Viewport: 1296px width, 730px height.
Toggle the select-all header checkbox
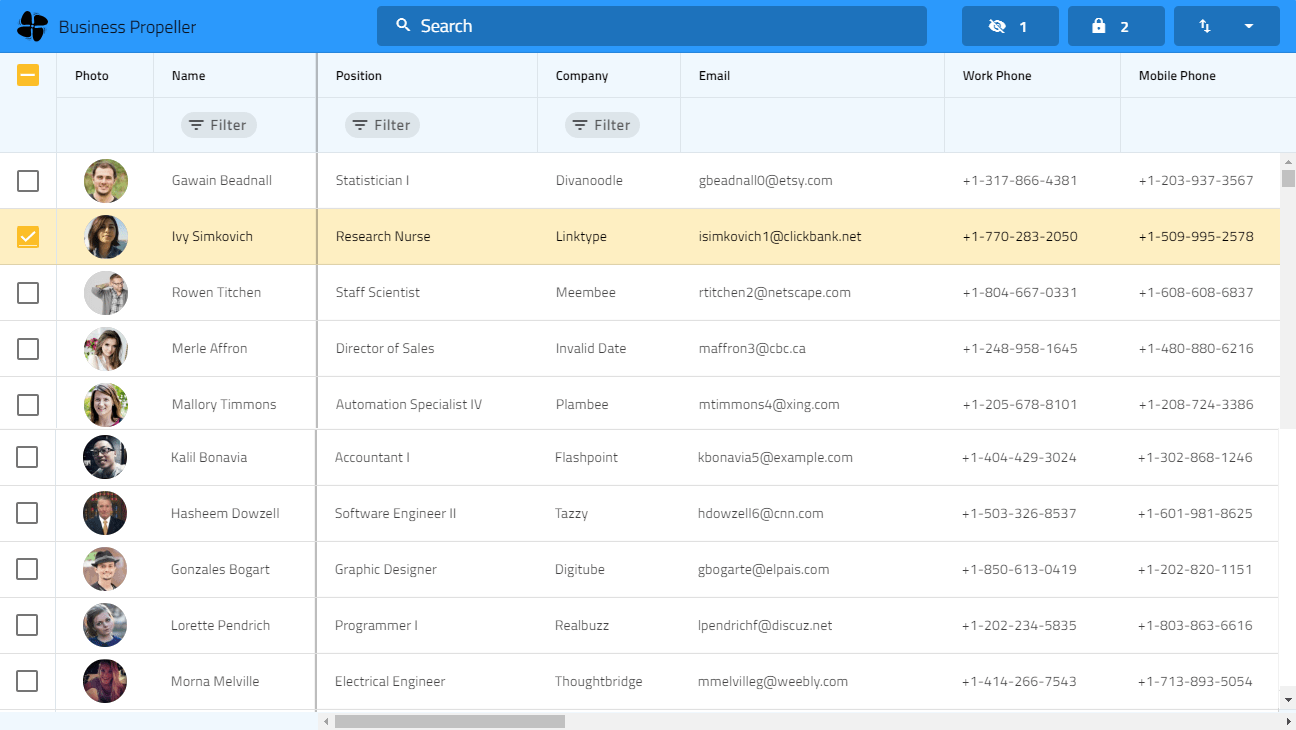28,75
